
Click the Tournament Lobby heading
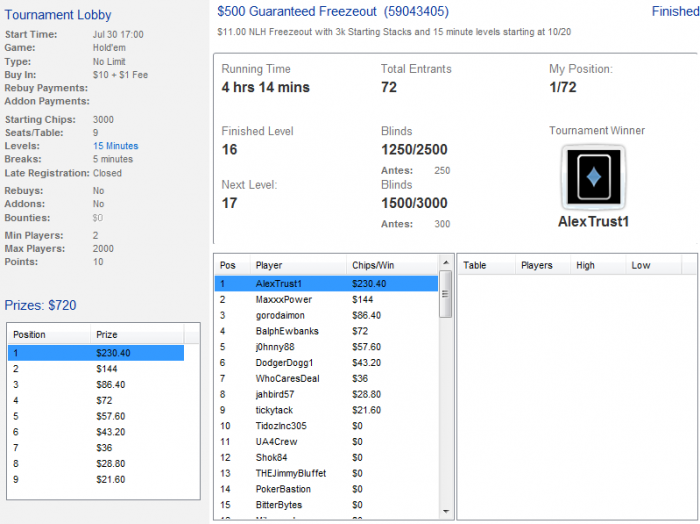(58, 15)
